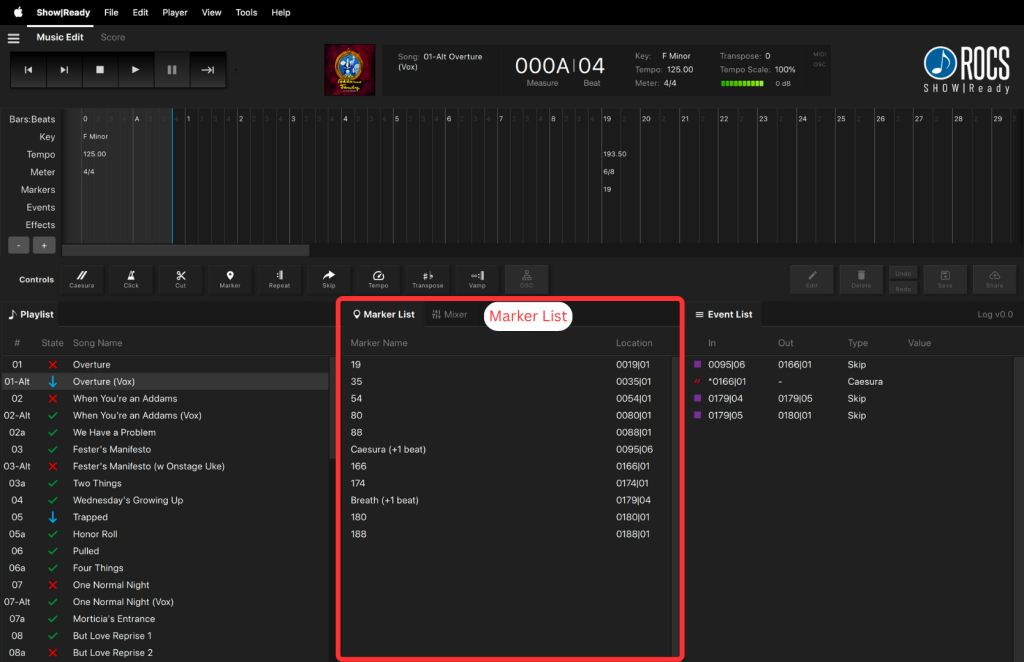The width and height of the screenshot is (1024, 662).
Task: Toggle the Click metronome control
Action: point(131,279)
